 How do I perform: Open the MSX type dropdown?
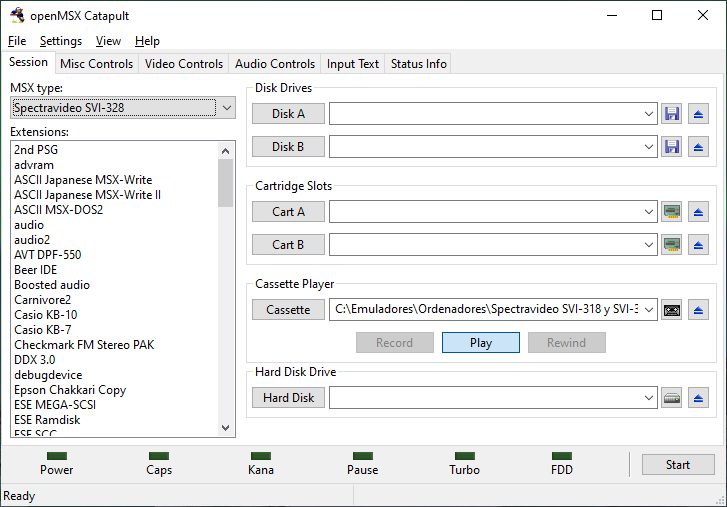(x=226, y=108)
